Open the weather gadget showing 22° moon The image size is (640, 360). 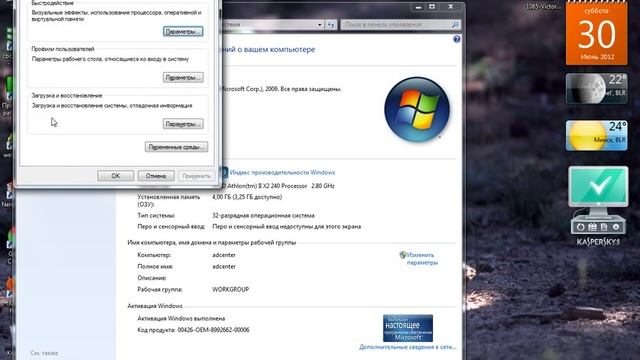point(596,89)
